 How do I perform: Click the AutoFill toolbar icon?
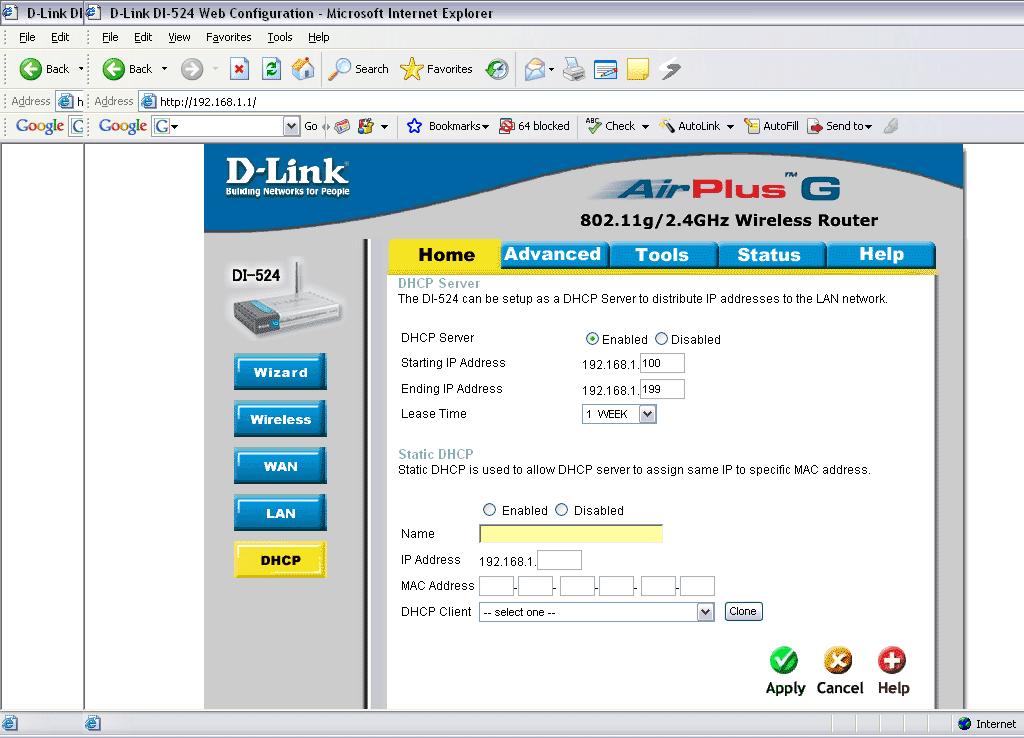[752, 126]
